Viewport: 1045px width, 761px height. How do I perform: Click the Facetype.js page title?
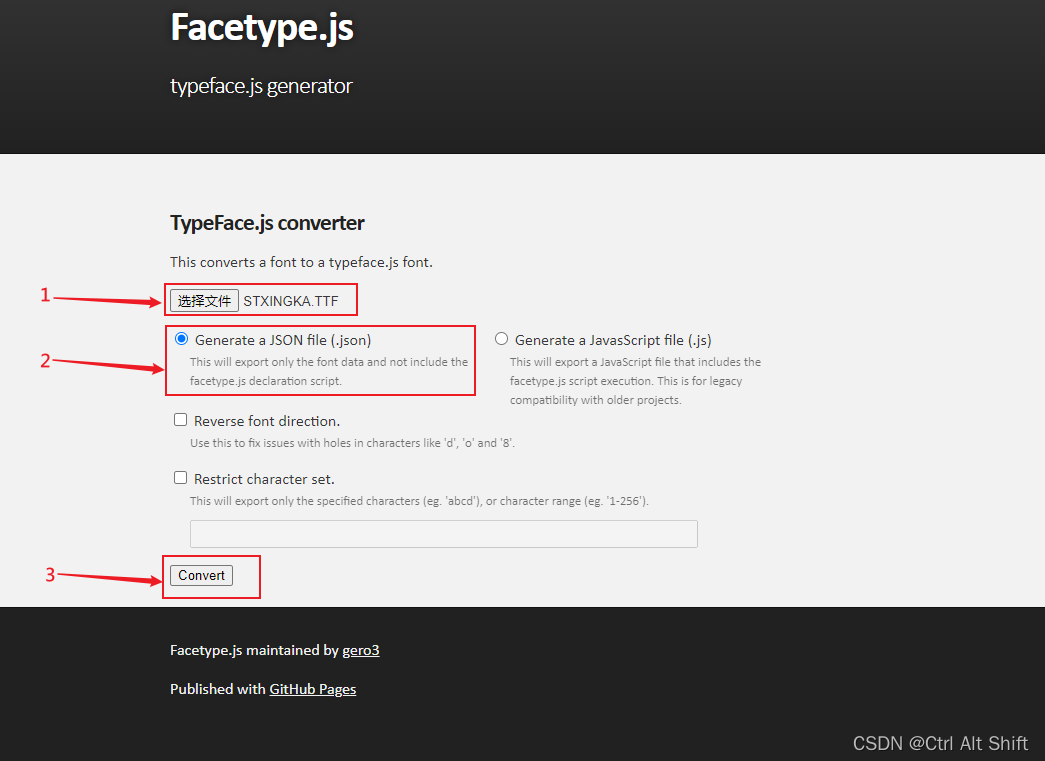pyautogui.click(x=261, y=27)
